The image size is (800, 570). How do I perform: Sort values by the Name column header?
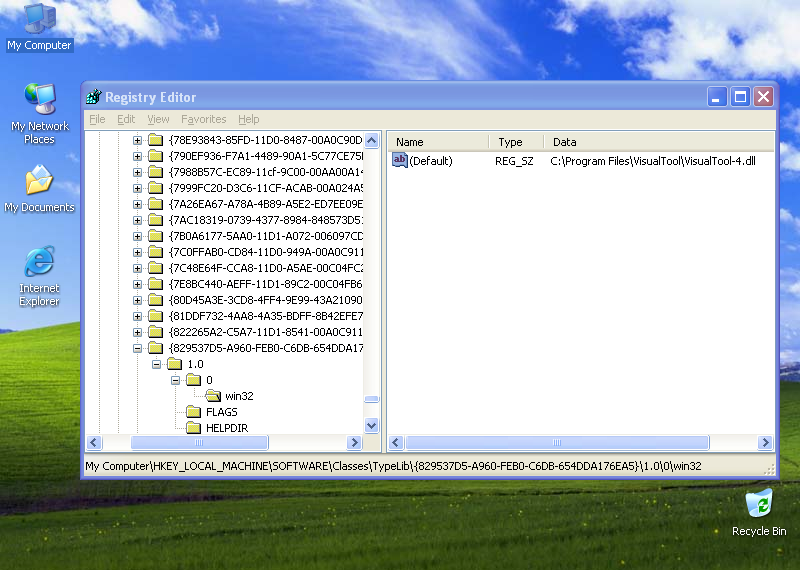point(438,142)
